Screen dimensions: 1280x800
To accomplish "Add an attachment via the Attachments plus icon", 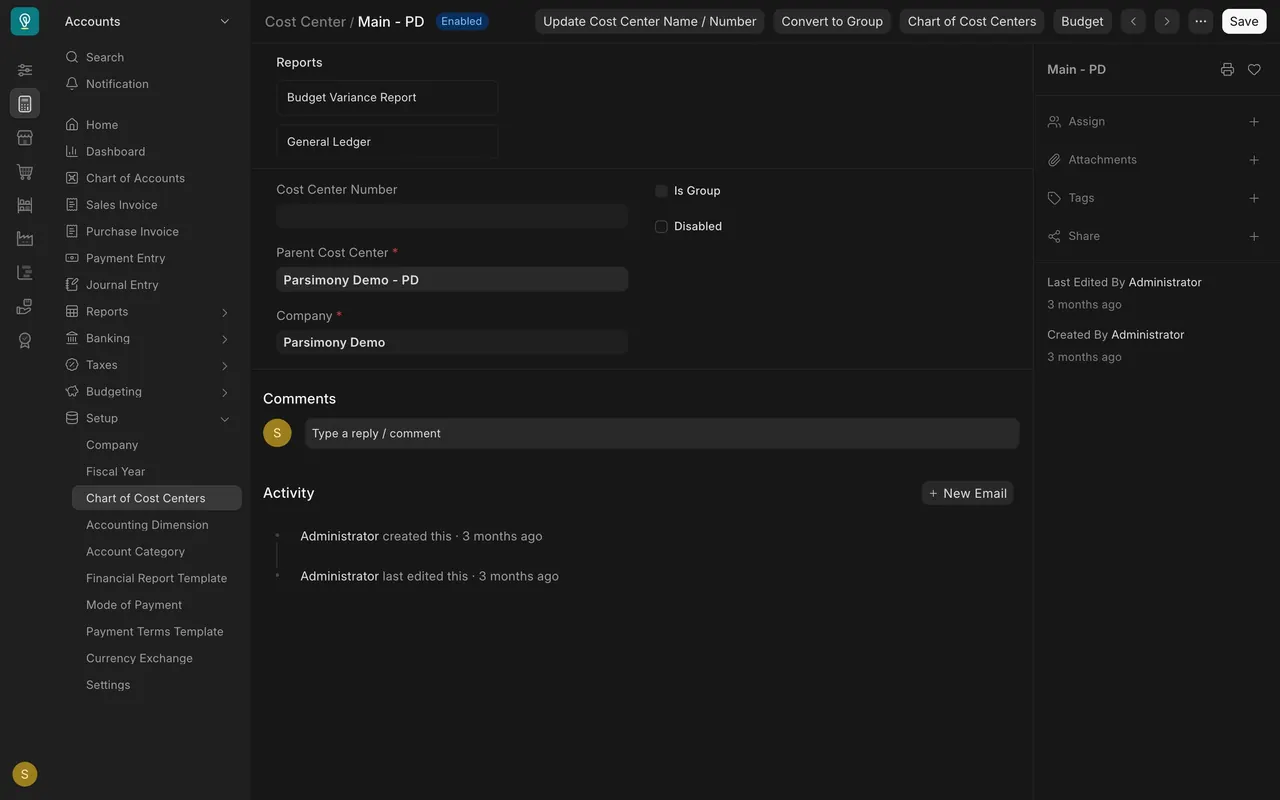I will point(1254,159).
